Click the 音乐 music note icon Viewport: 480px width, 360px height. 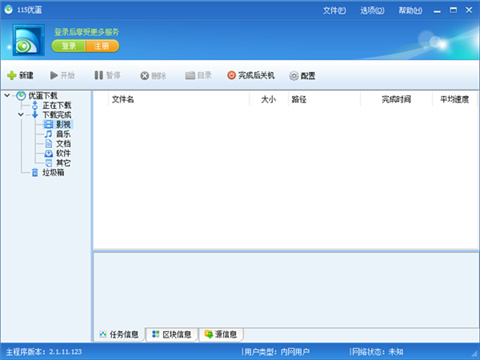[x=49, y=134]
